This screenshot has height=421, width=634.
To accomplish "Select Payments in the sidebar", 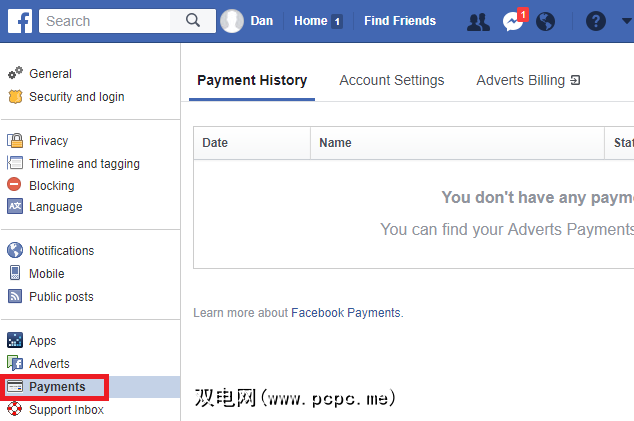I will (x=57, y=387).
